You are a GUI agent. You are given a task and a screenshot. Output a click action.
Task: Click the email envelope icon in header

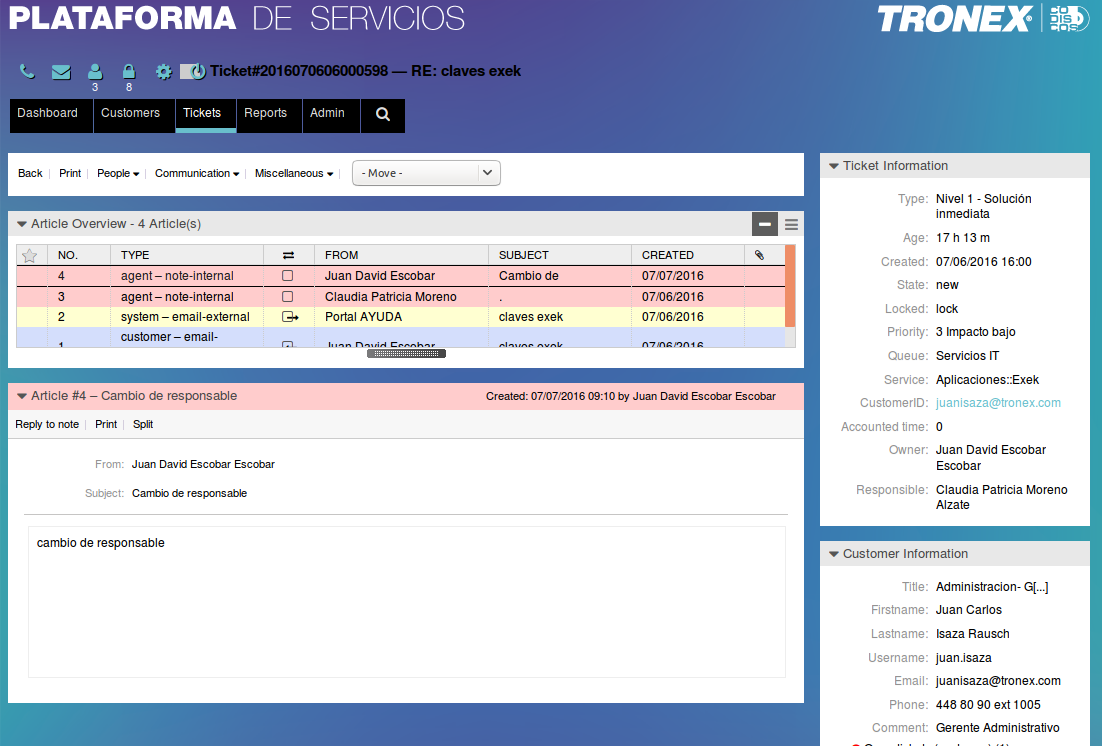click(x=61, y=72)
